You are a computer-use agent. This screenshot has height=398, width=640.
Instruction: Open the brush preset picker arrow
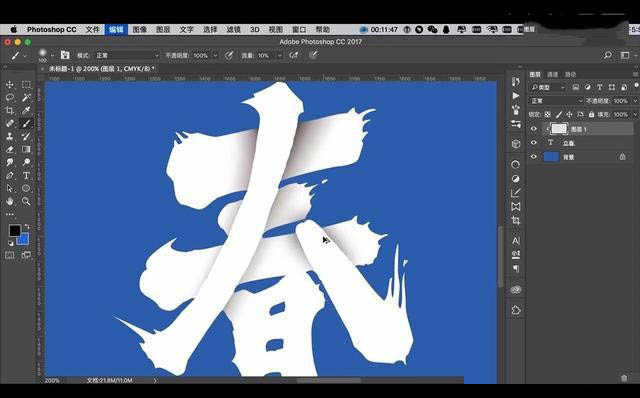[52, 55]
